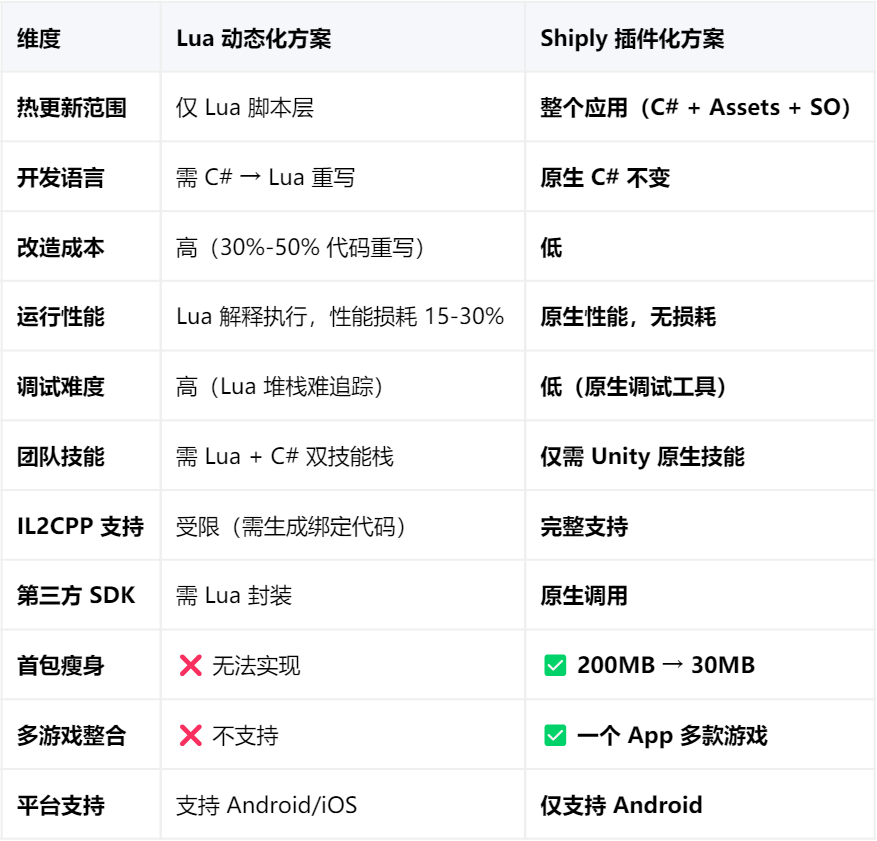This screenshot has height=841, width=877.
Task: Click the red cross beside 无法实现
Action: [x=191, y=665]
